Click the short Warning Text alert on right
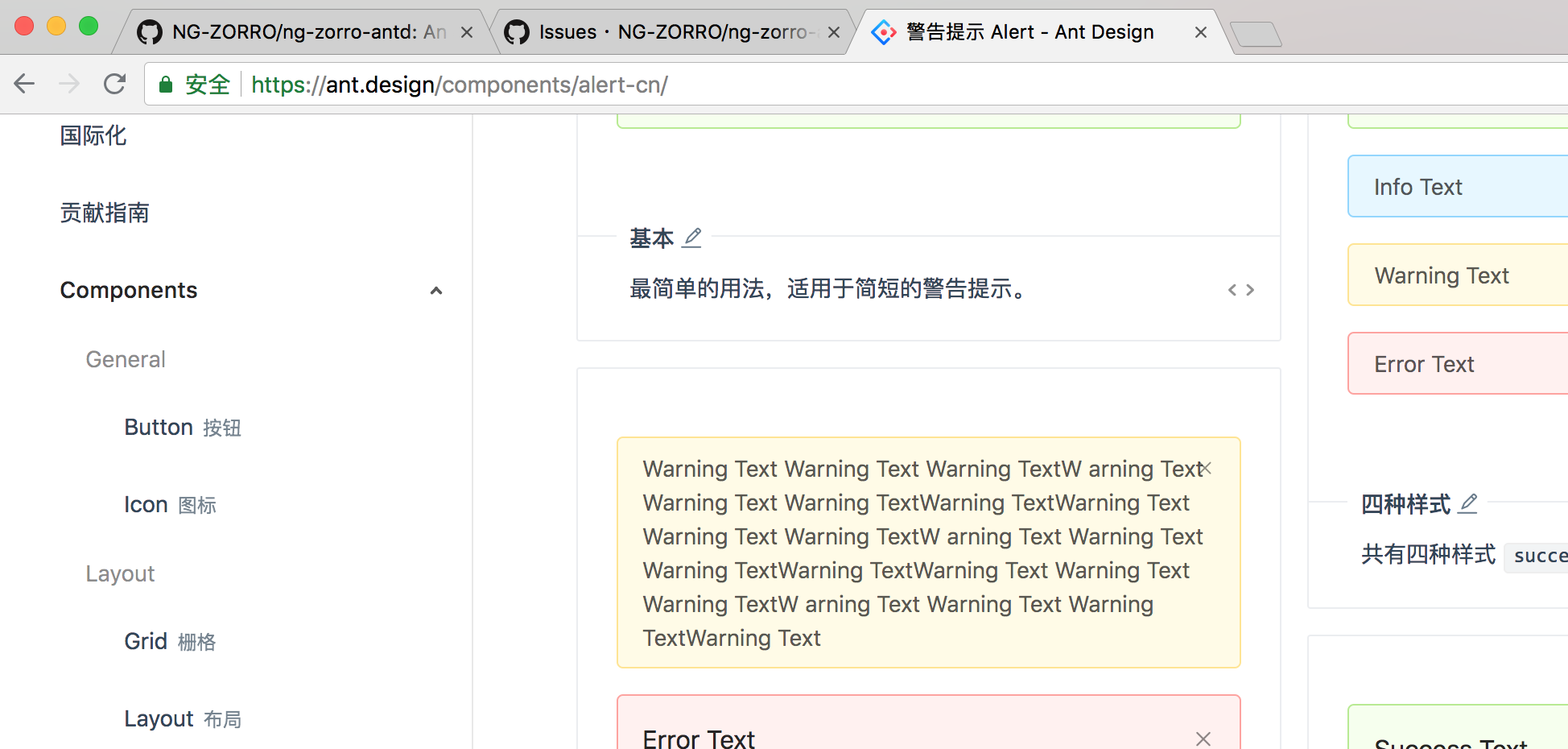 click(x=1458, y=275)
